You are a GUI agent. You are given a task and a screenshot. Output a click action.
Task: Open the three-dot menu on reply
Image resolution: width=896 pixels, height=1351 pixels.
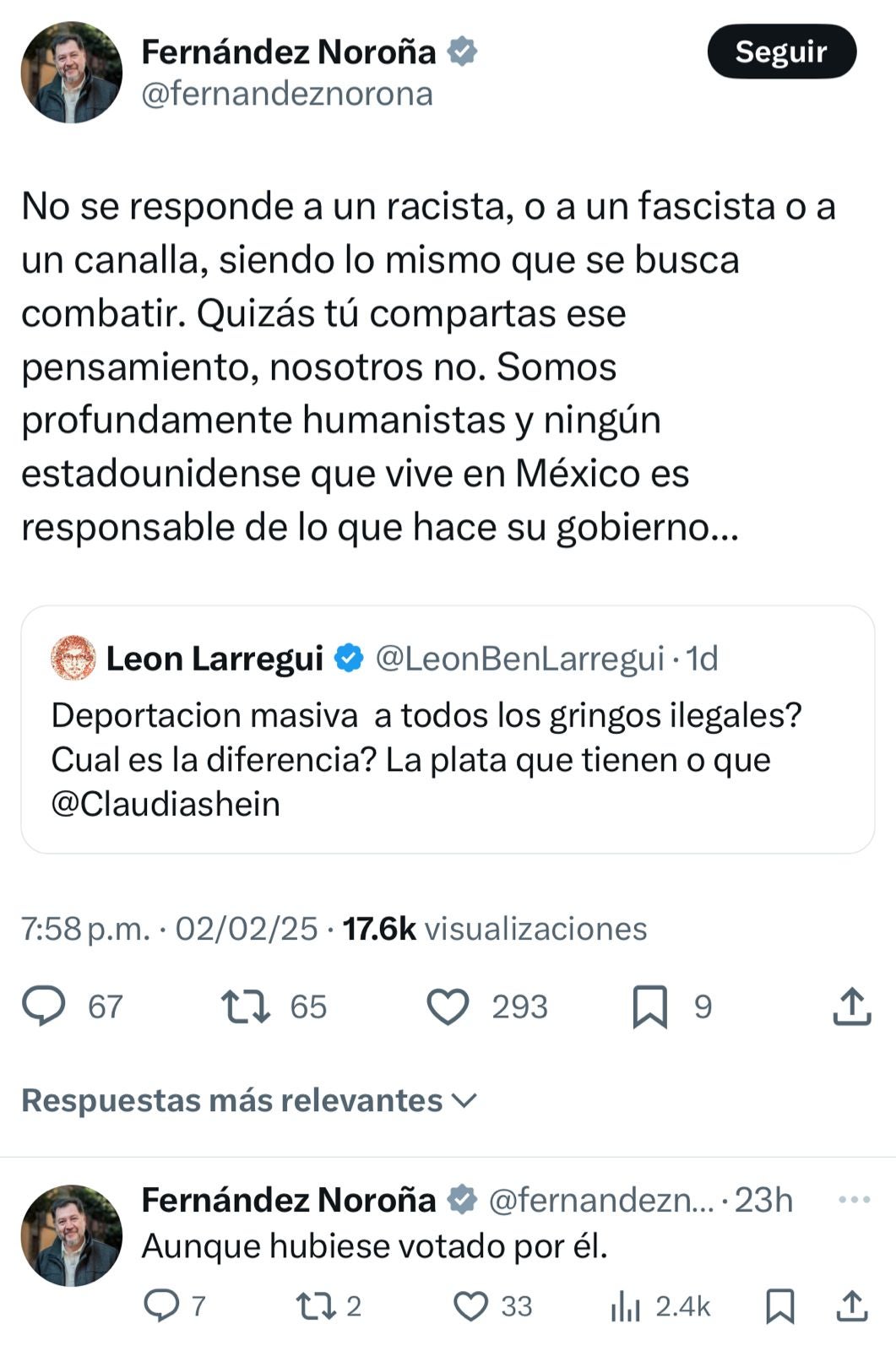coord(854,1199)
